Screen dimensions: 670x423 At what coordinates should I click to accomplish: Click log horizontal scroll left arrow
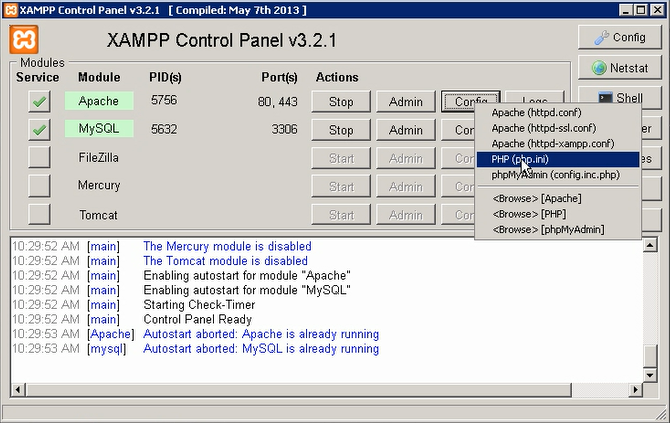click(18, 390)
